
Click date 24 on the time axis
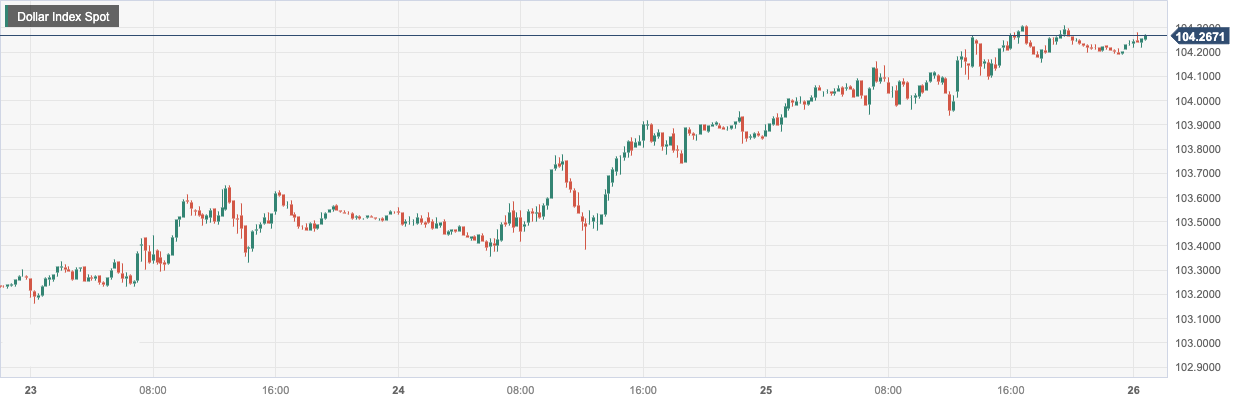pyautogui.click(x=398, y=390)
